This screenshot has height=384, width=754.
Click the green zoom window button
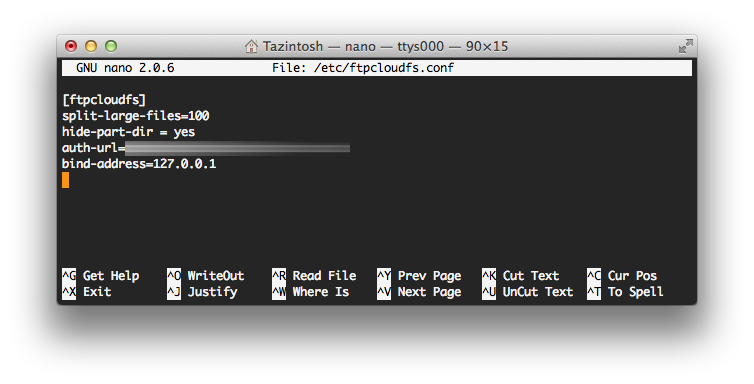pos(111,46)
